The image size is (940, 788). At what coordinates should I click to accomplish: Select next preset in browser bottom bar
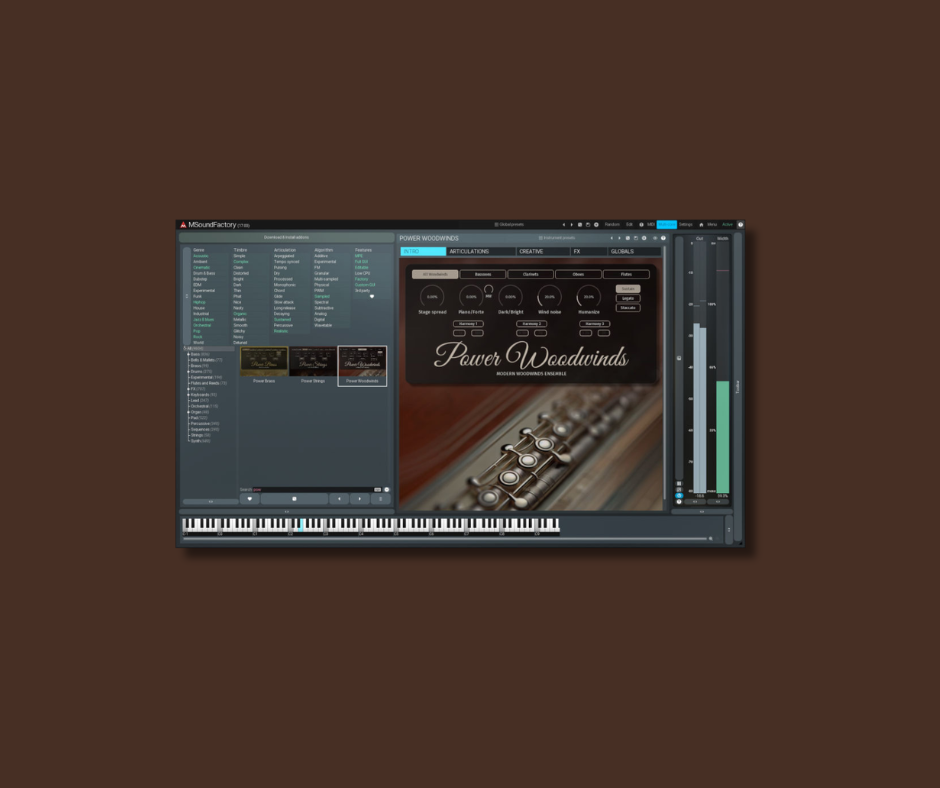point(360,499)
